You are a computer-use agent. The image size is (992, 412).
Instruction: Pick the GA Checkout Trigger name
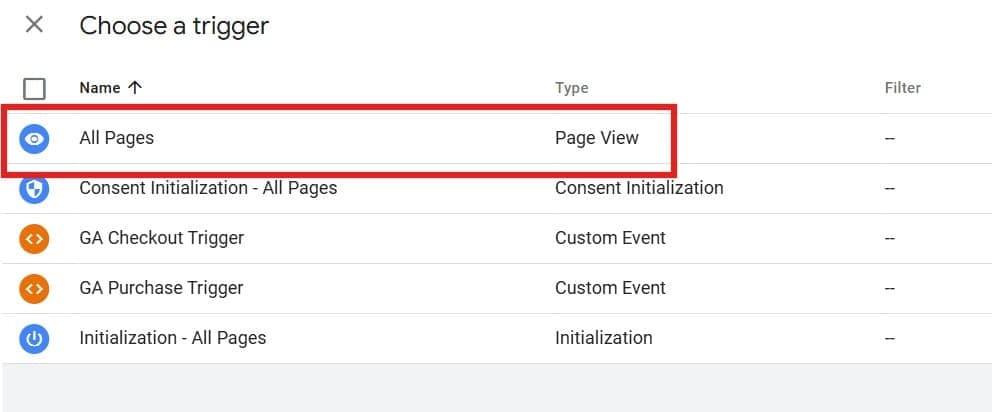click(161, 238)
